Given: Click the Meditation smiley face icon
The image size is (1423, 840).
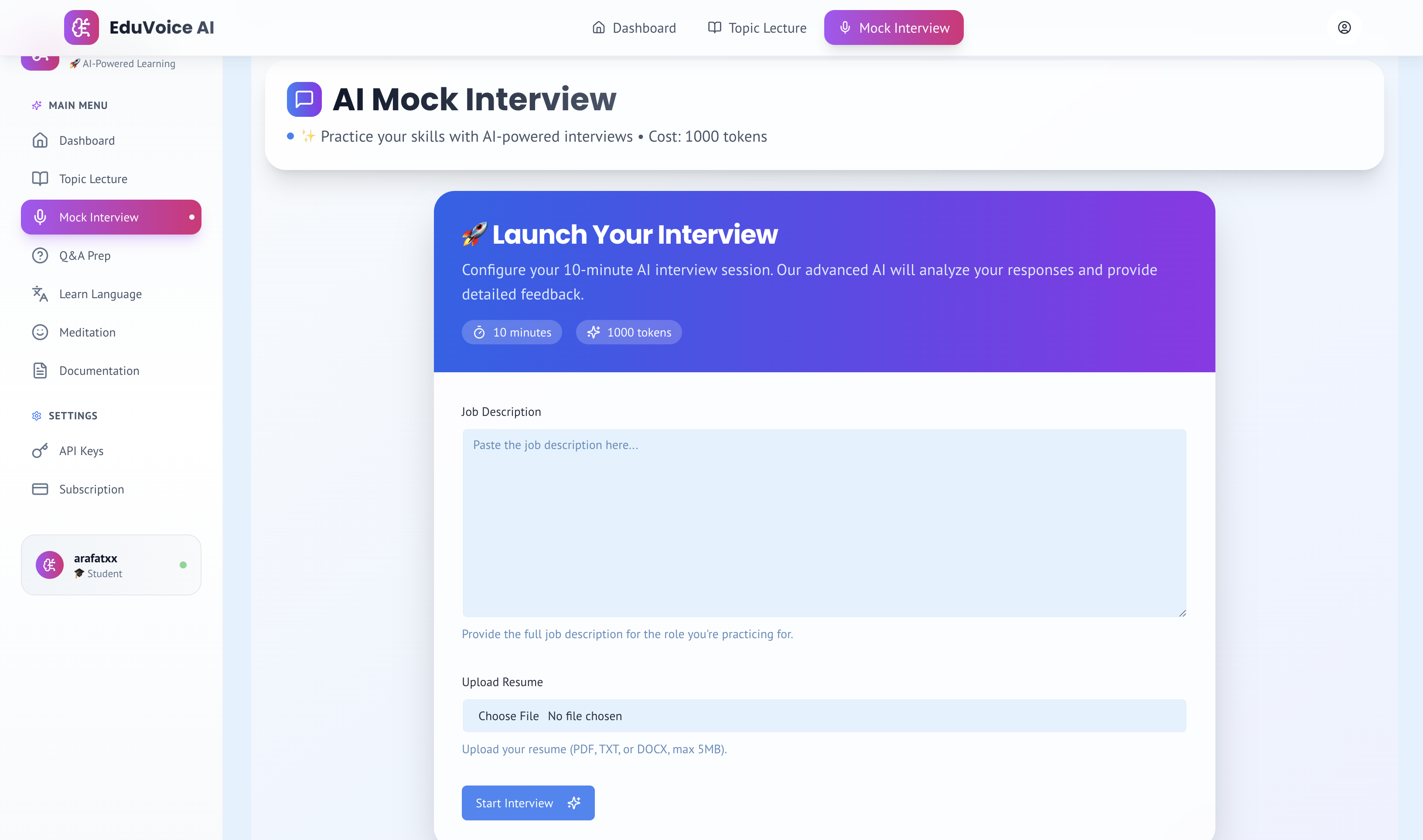Looking at the screenshot, I should pos(40,332).
